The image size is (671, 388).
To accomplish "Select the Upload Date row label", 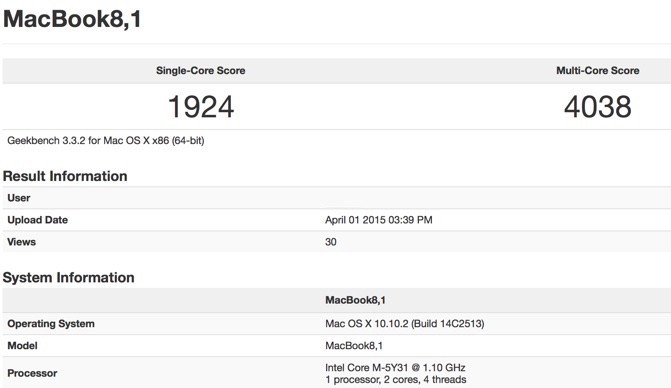I will 38,220.
